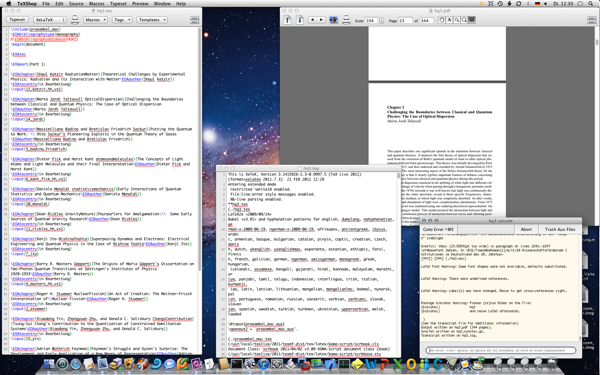Screen dimensions: 600x375
Task: Go to previous page in PDF preview
Action: (287, 20)
